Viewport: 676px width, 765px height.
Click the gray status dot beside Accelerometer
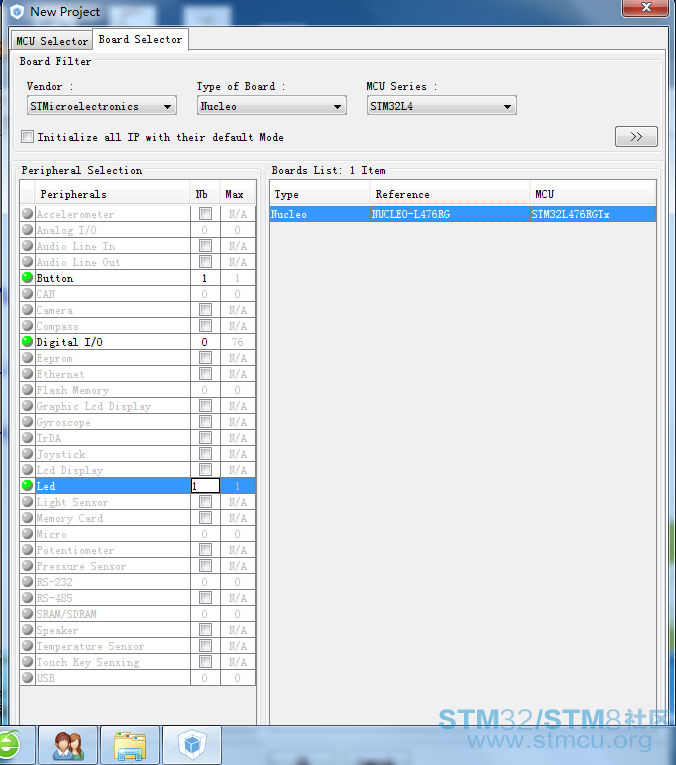pyautogui.click(x=27, y=214)
